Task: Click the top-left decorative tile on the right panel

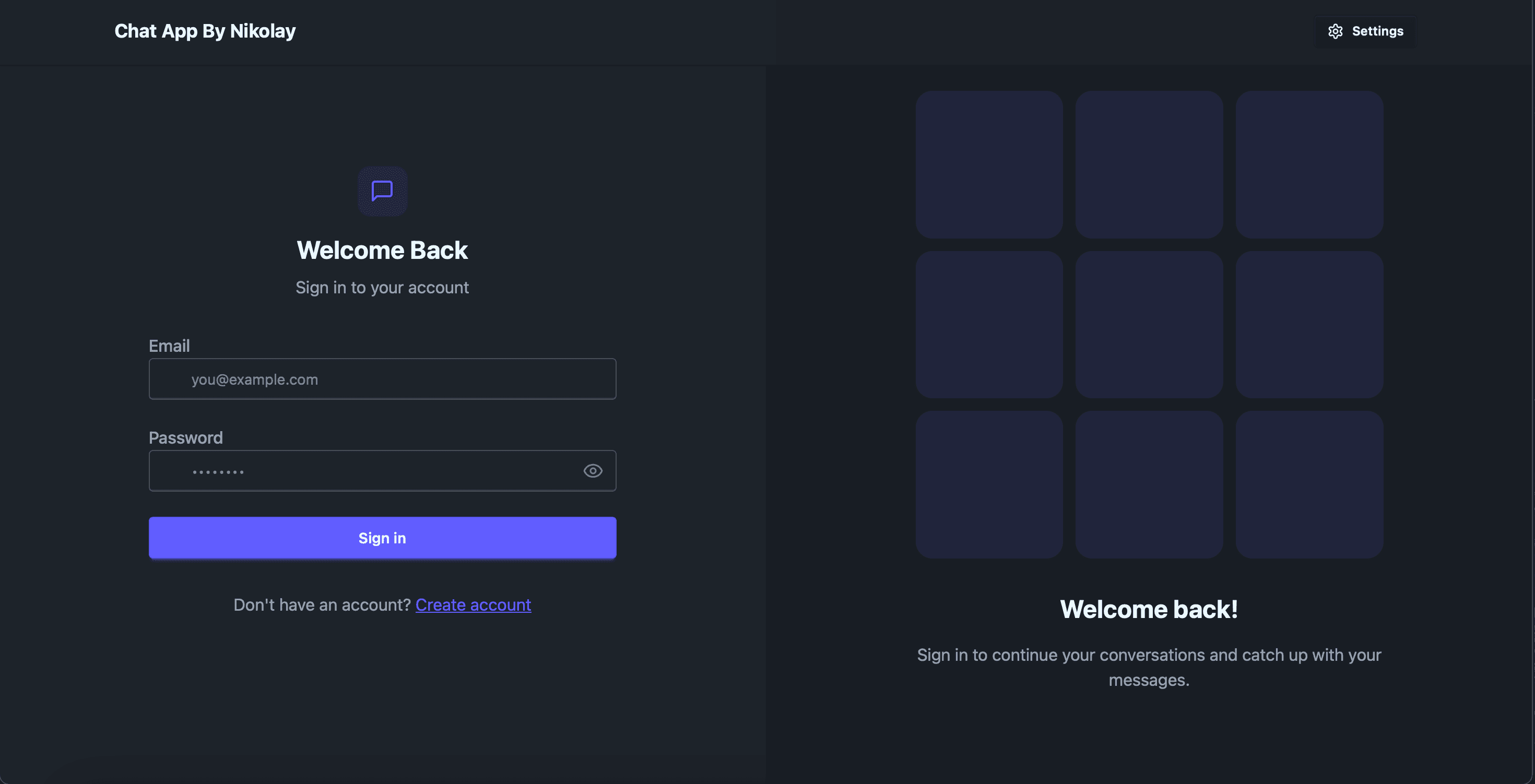Action: point(989,164)
